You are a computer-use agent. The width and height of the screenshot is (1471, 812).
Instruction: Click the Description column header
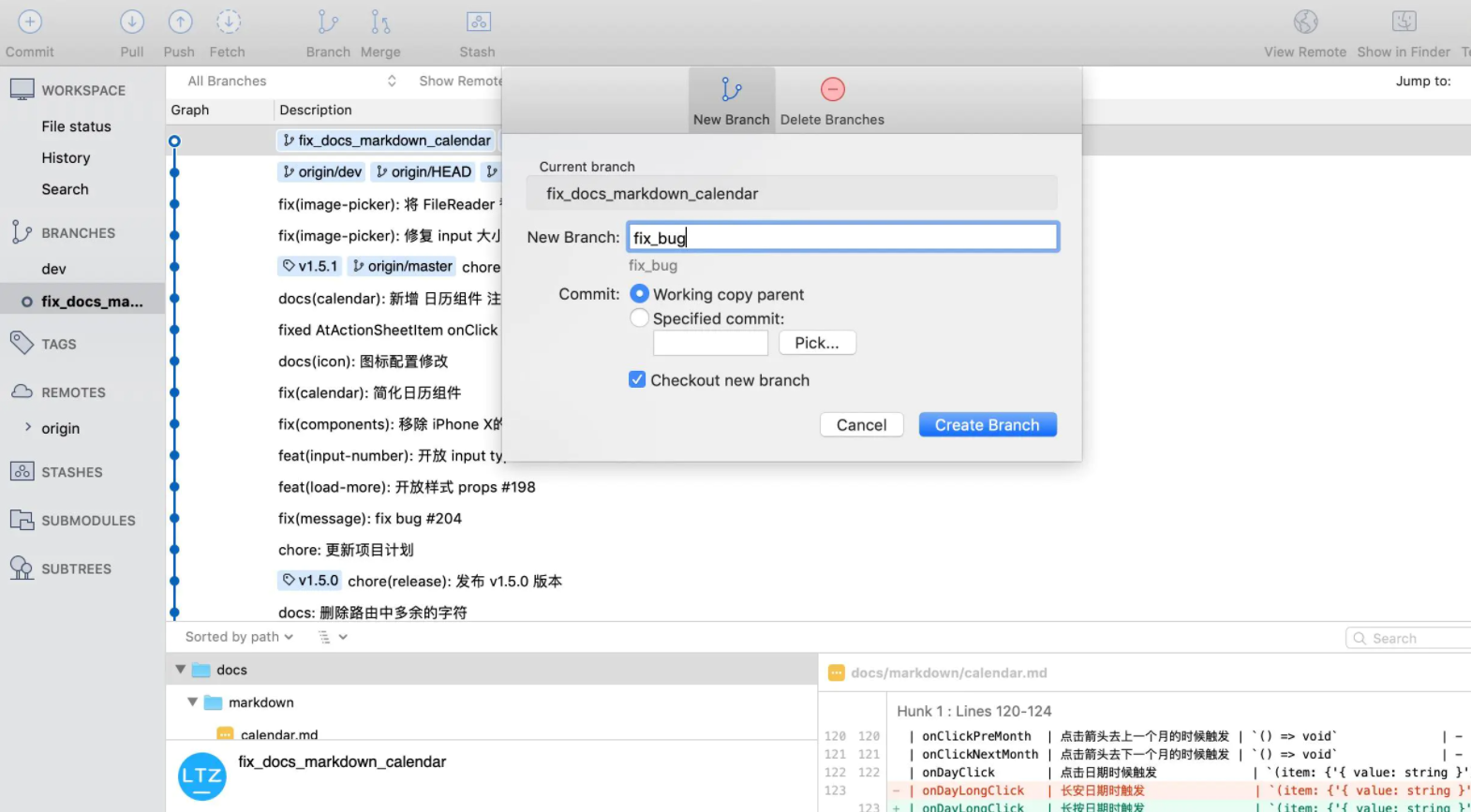point(316,111)
